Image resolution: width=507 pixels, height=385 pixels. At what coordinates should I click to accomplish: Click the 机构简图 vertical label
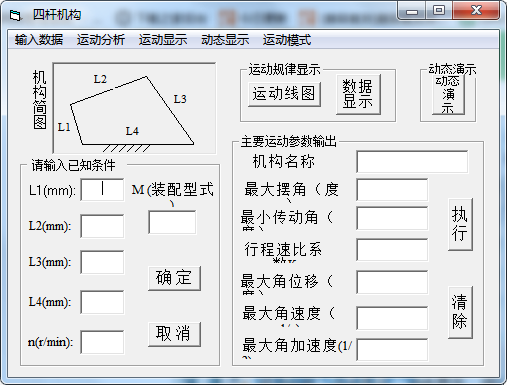pos(40,100)
